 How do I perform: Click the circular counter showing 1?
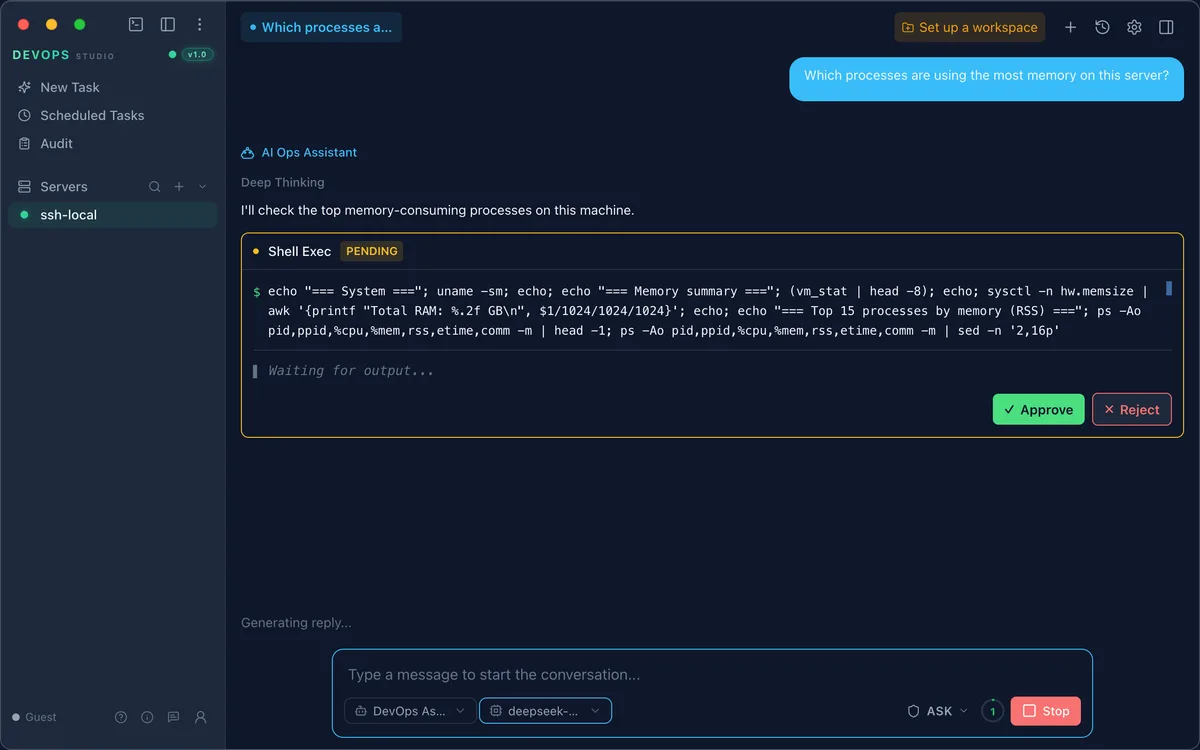tap(992, 711)
